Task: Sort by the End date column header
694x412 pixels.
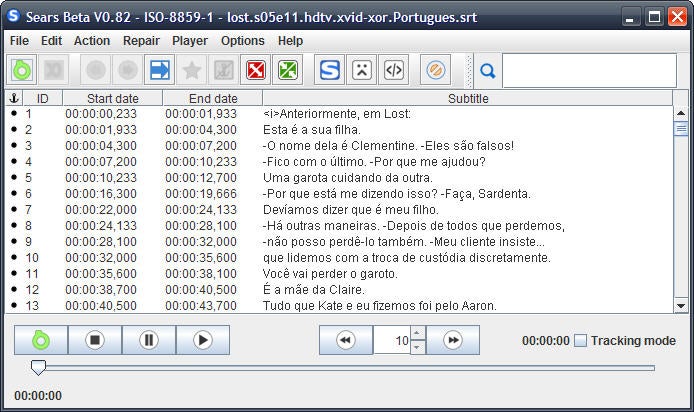Action: tap(213, 98)
